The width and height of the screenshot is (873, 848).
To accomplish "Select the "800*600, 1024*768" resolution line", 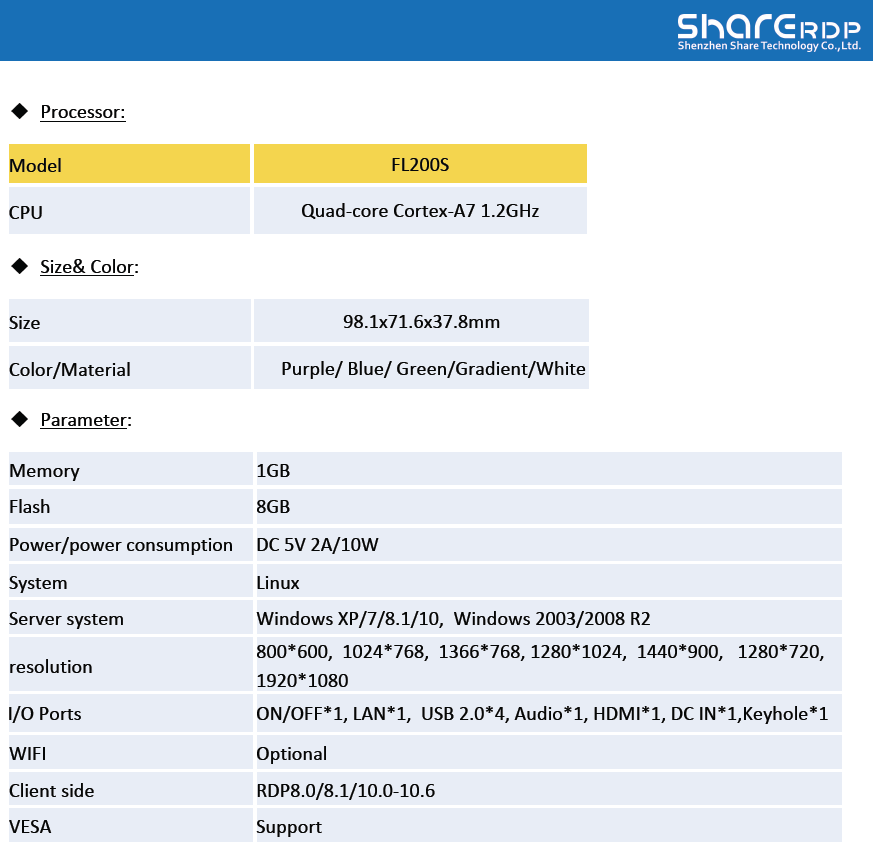I will [540, 651].
